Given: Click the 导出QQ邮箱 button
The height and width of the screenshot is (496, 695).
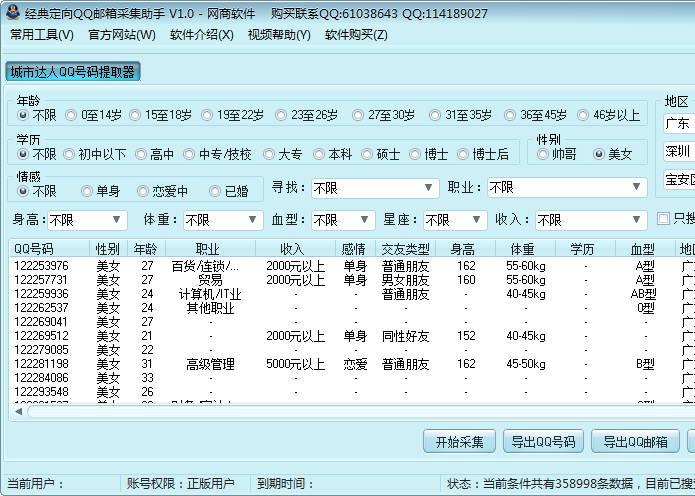Looking at the screenshot, I should click(x=635, y=441).
